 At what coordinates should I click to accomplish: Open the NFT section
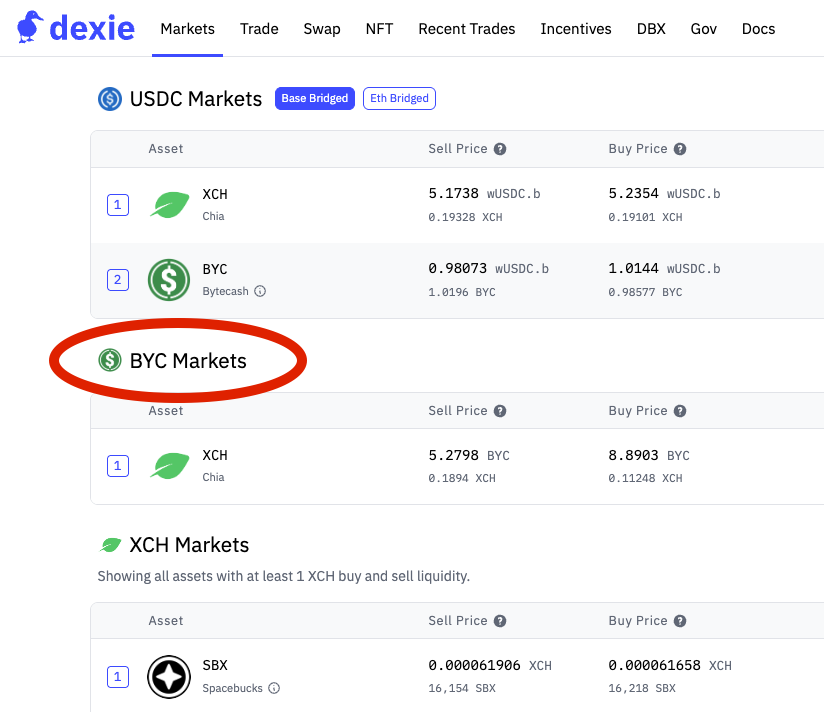point(379,28)
